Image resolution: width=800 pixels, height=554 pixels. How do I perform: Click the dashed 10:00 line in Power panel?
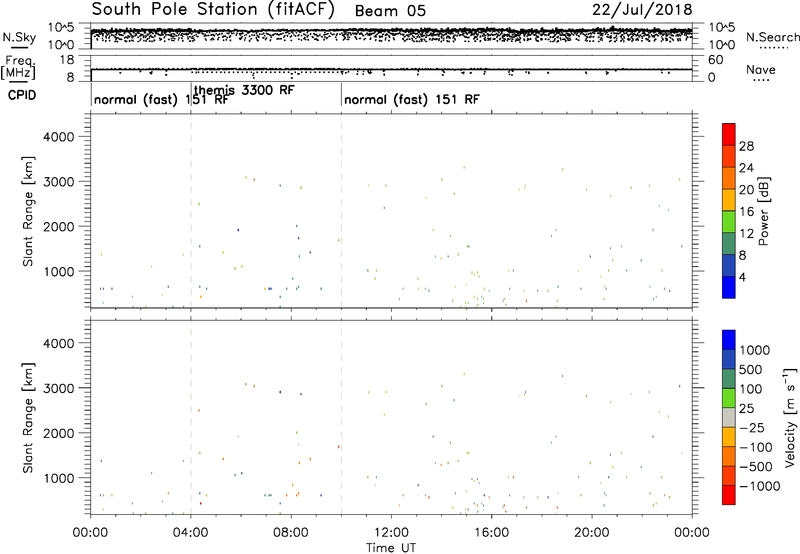[341, 210]
